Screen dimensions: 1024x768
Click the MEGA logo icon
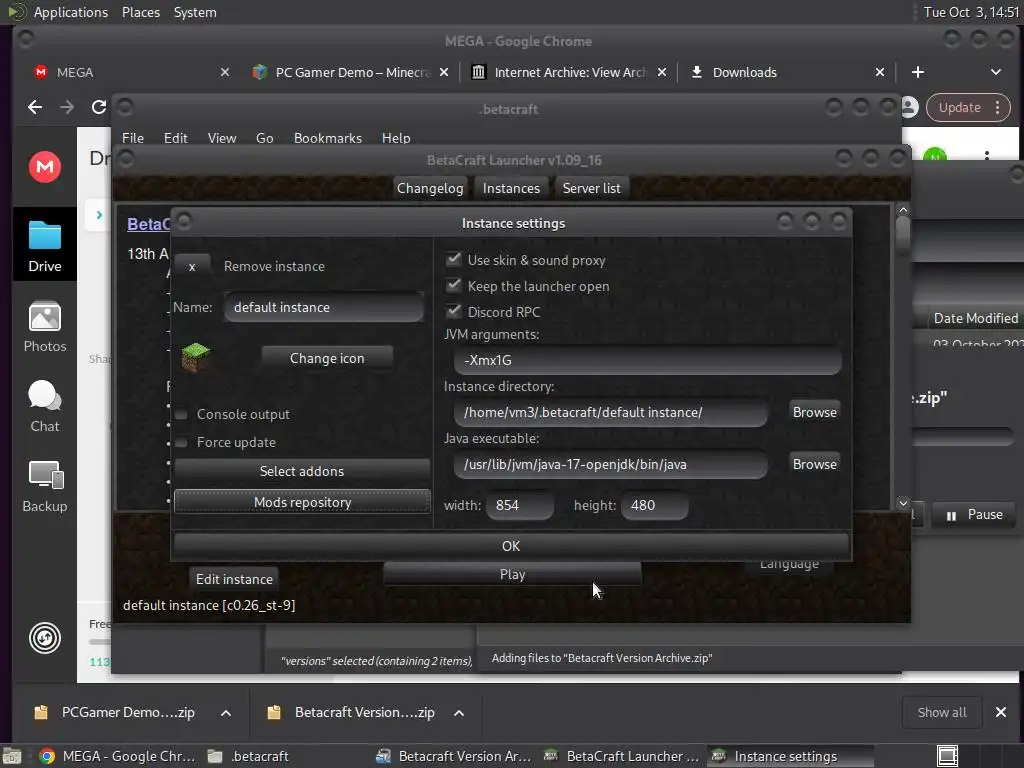(44, 167)
